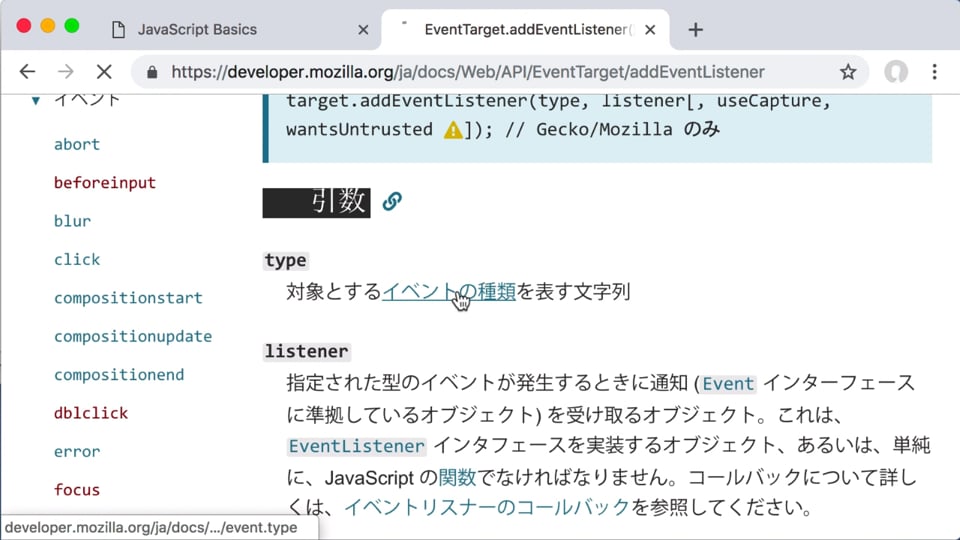Open the Event interface link

click(729, 384)
